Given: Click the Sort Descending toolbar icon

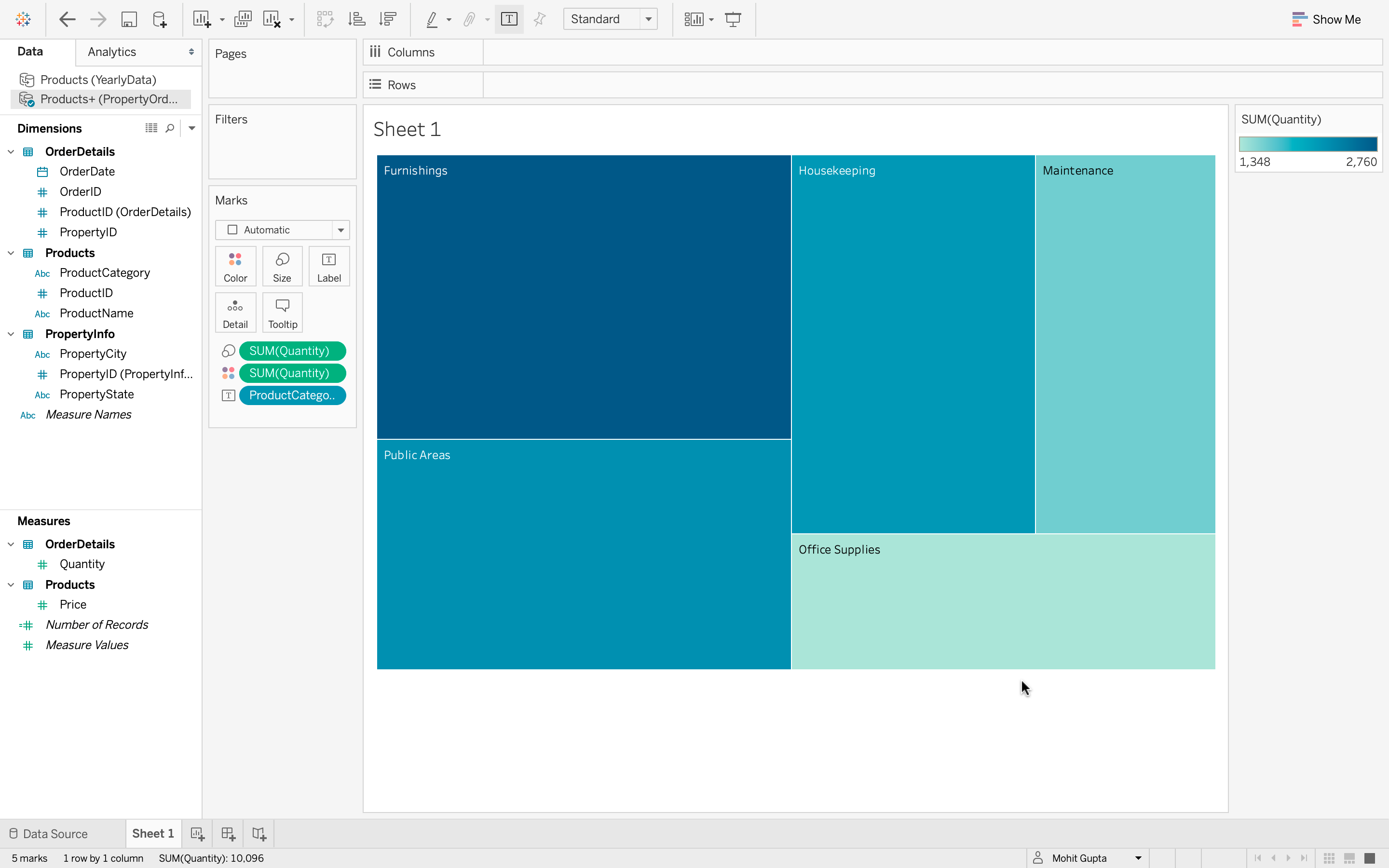Looking at the screenshot, I should (x=388, y=19).
